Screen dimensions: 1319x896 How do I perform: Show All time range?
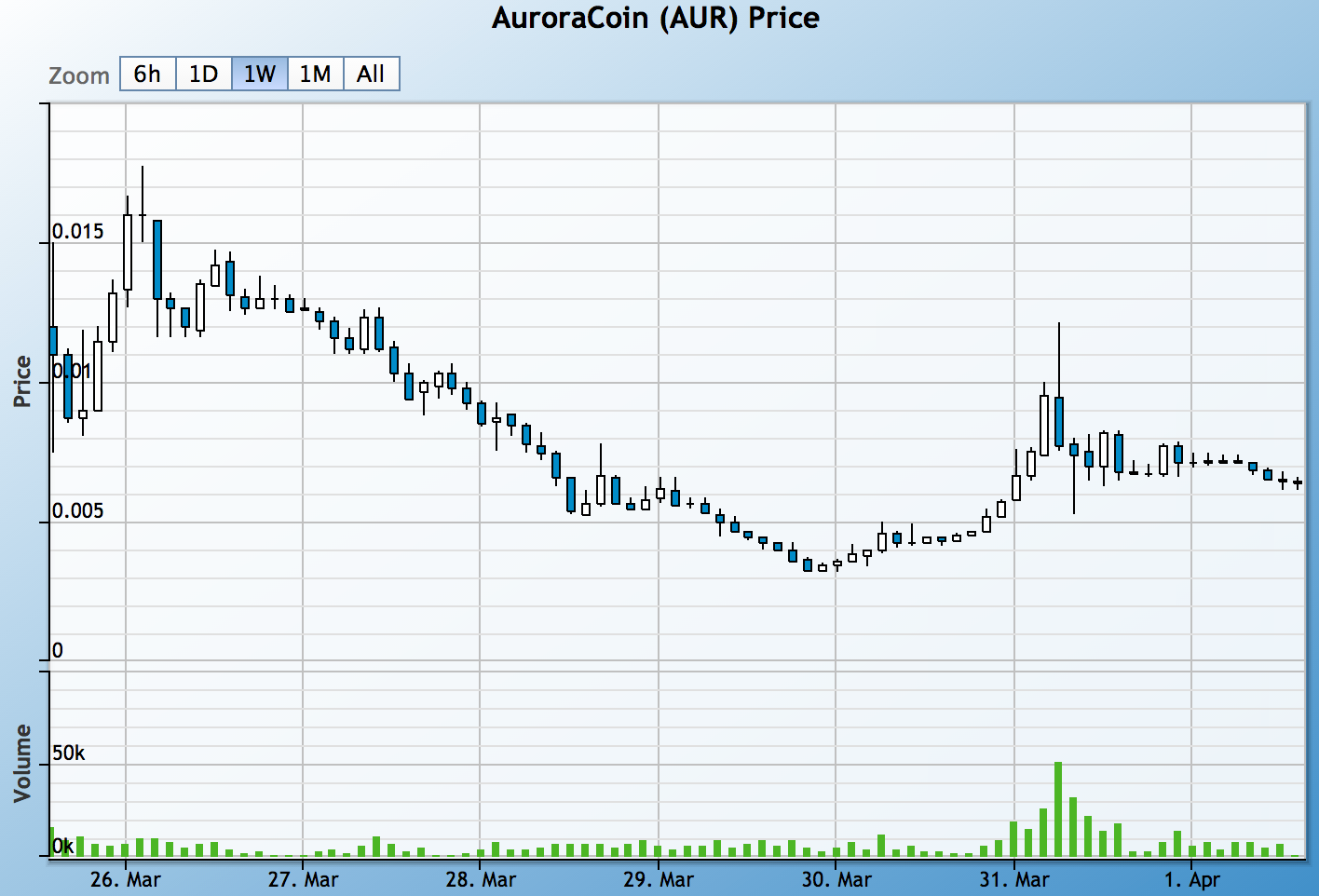tap(372, 75)
